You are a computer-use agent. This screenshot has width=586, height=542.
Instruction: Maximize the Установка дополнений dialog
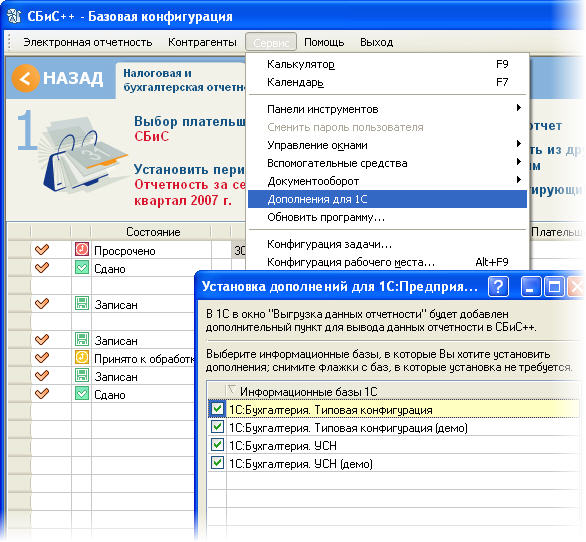[554, 287]
